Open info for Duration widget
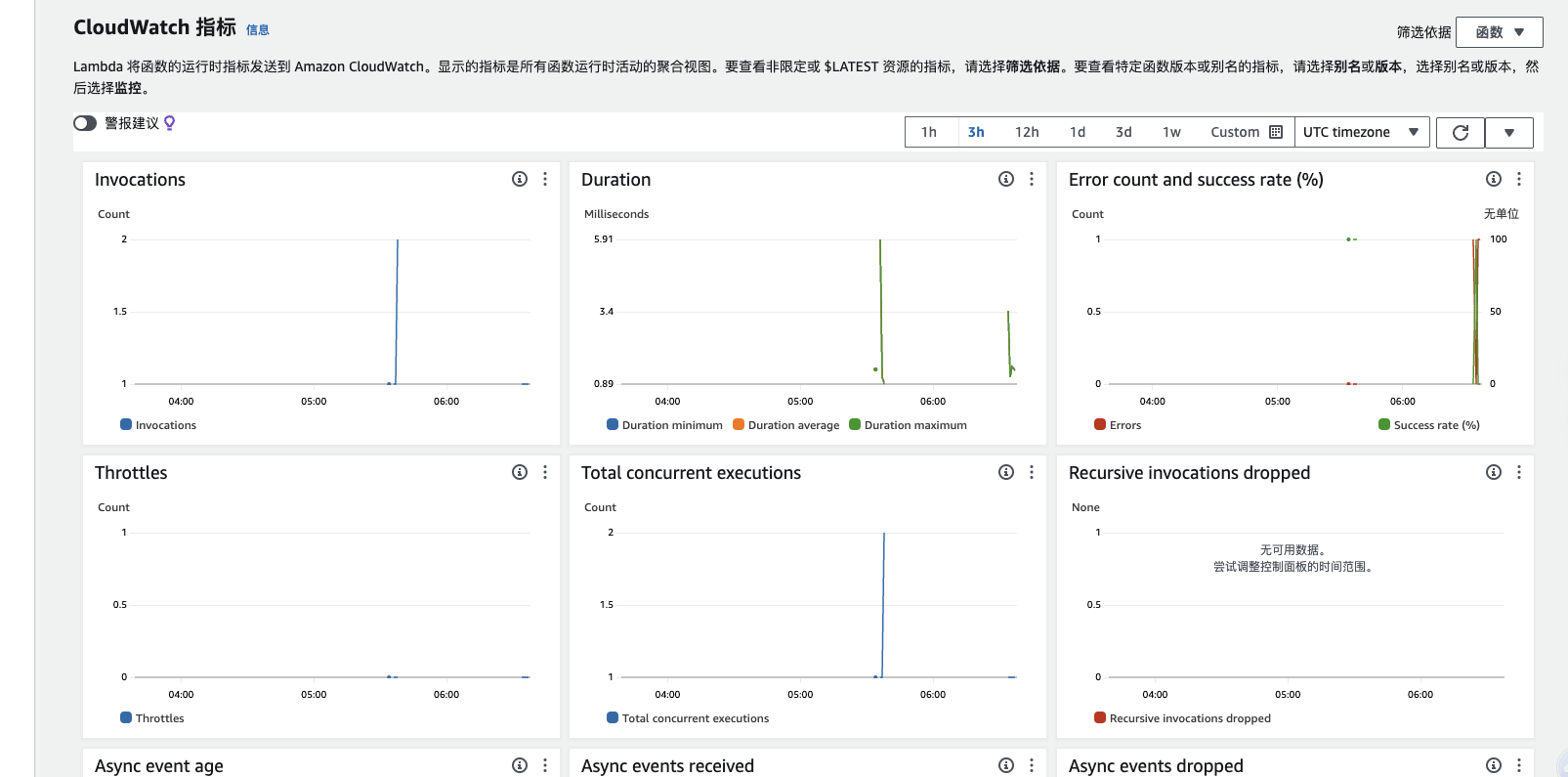 pyautogui.click(x=1006, y=179)
